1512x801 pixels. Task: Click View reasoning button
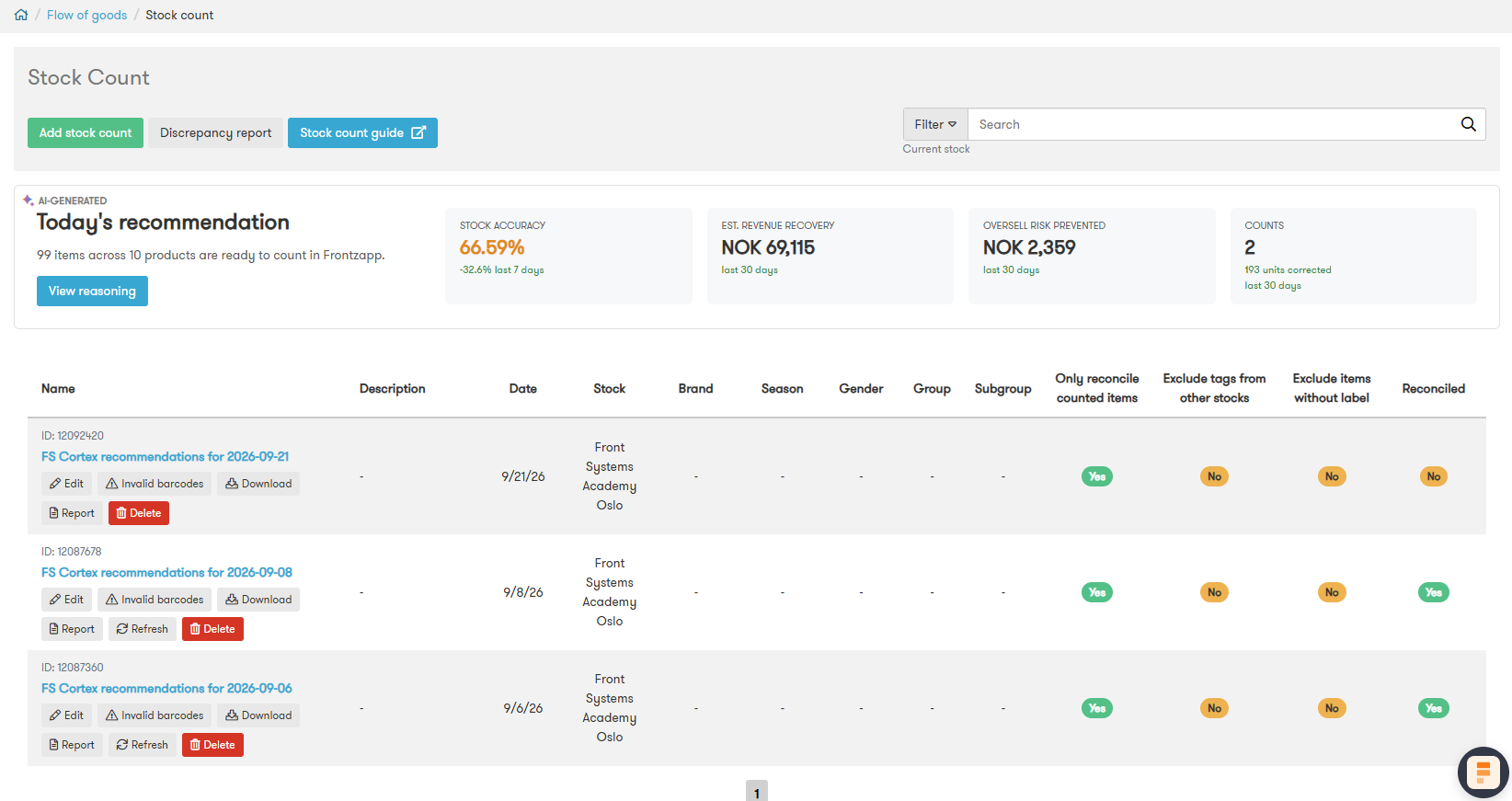92,291
